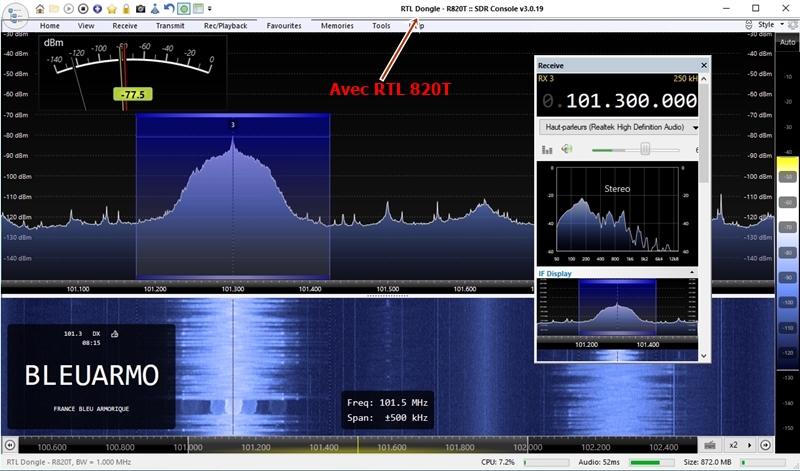Click the padlock lock icon
This screenshot has height=471, width=800.
tap(126, 9)
